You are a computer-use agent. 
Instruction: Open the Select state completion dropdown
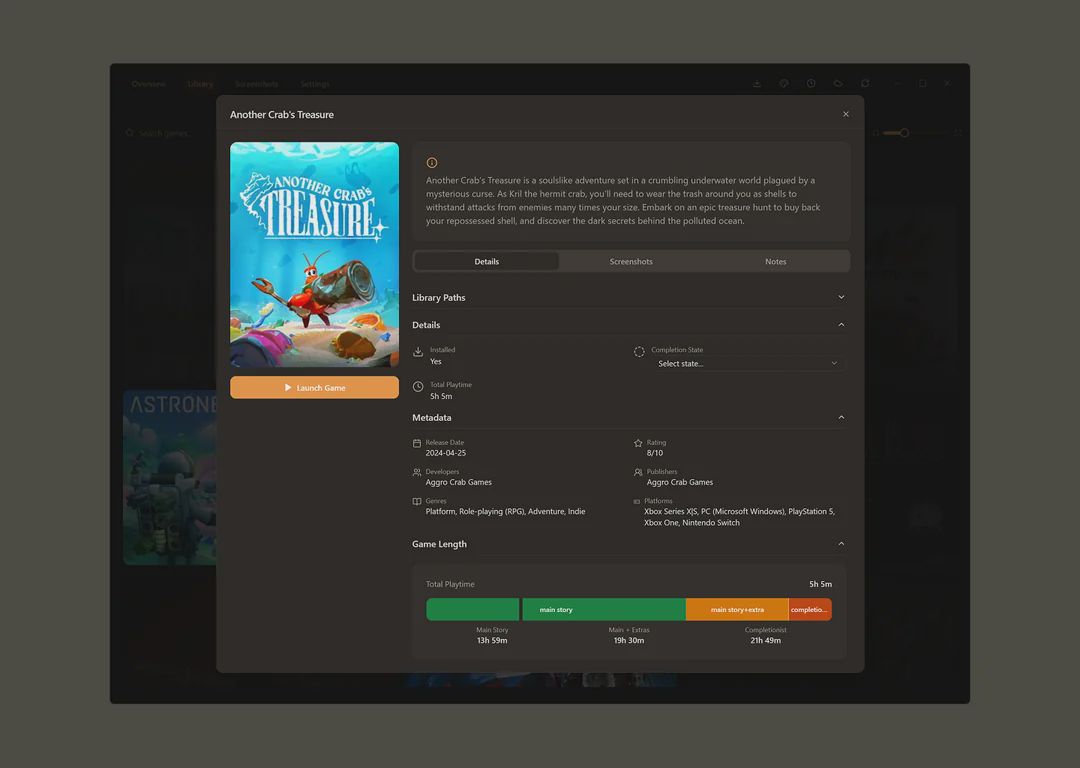coord(747,364)
